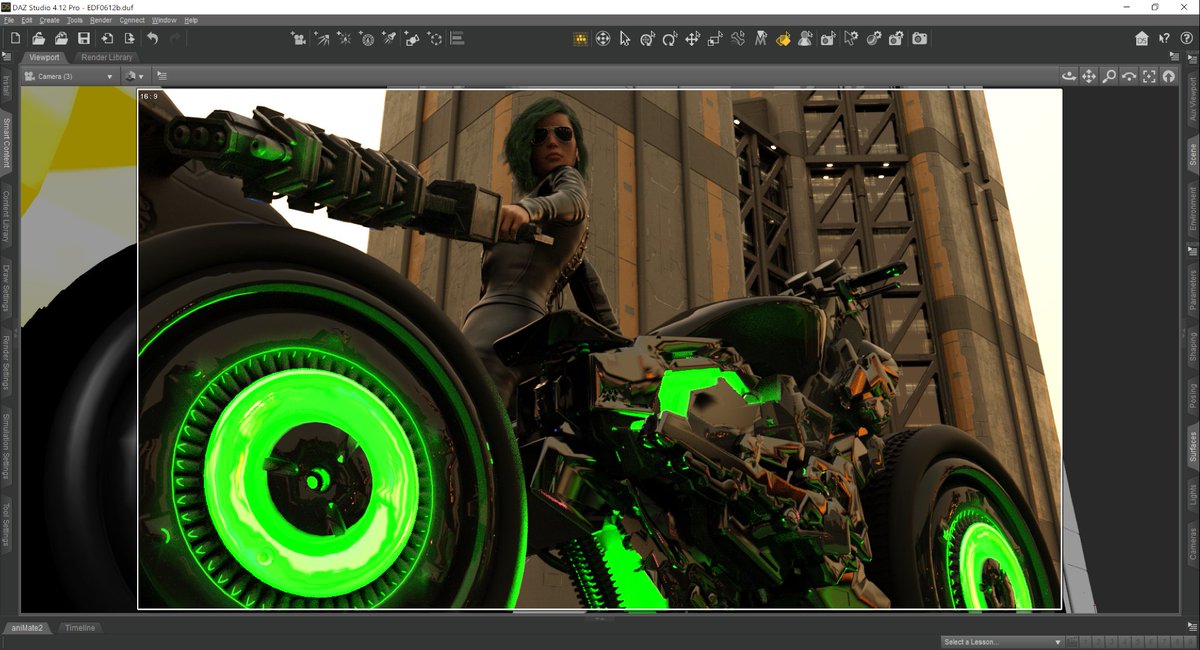Open the Select a Lesson dropdown
Image resolution: width=1200 pixels, height=650 pixels.
(1002, 642)
